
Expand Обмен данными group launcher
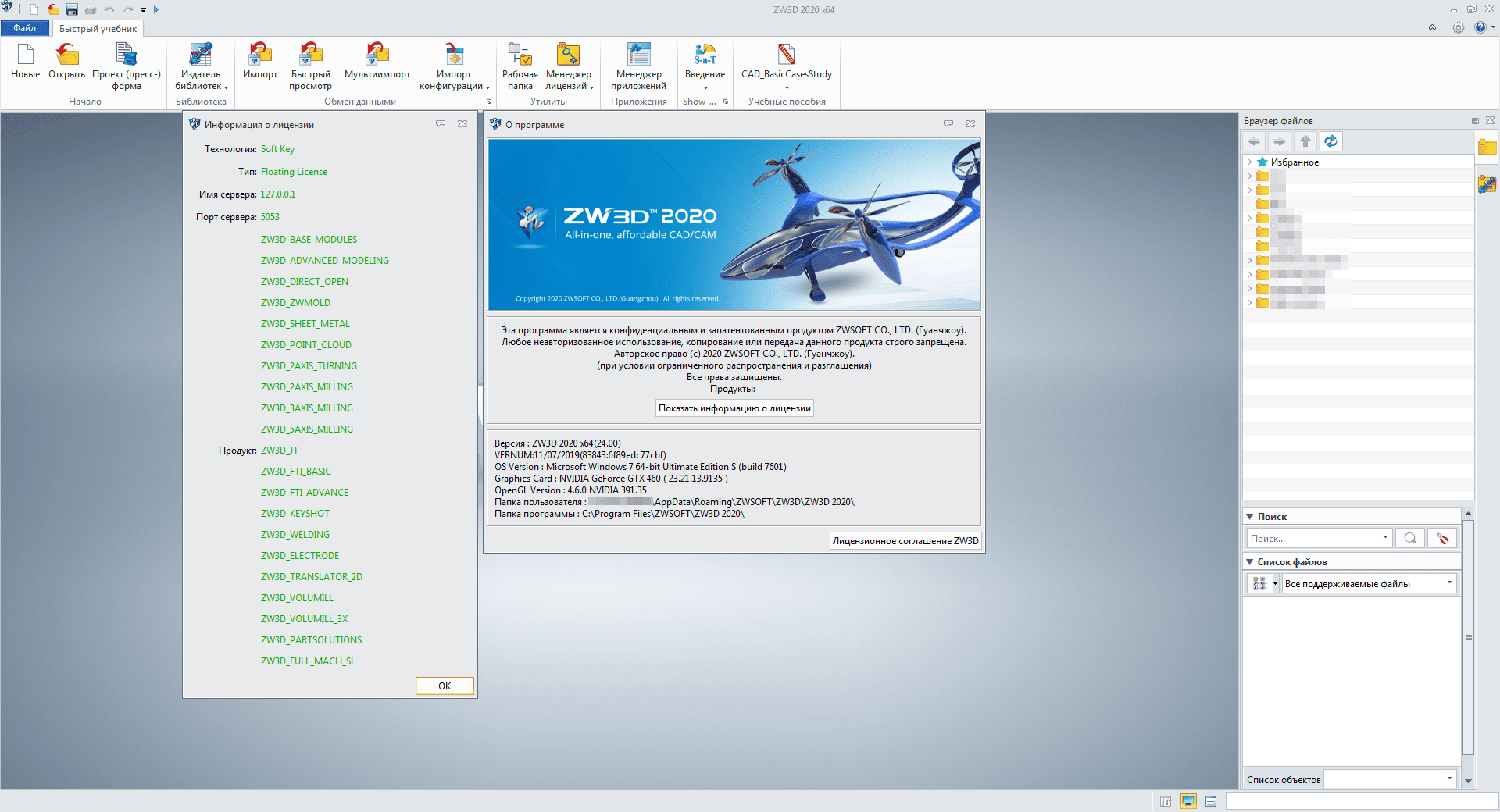click(x=490, y=101)
